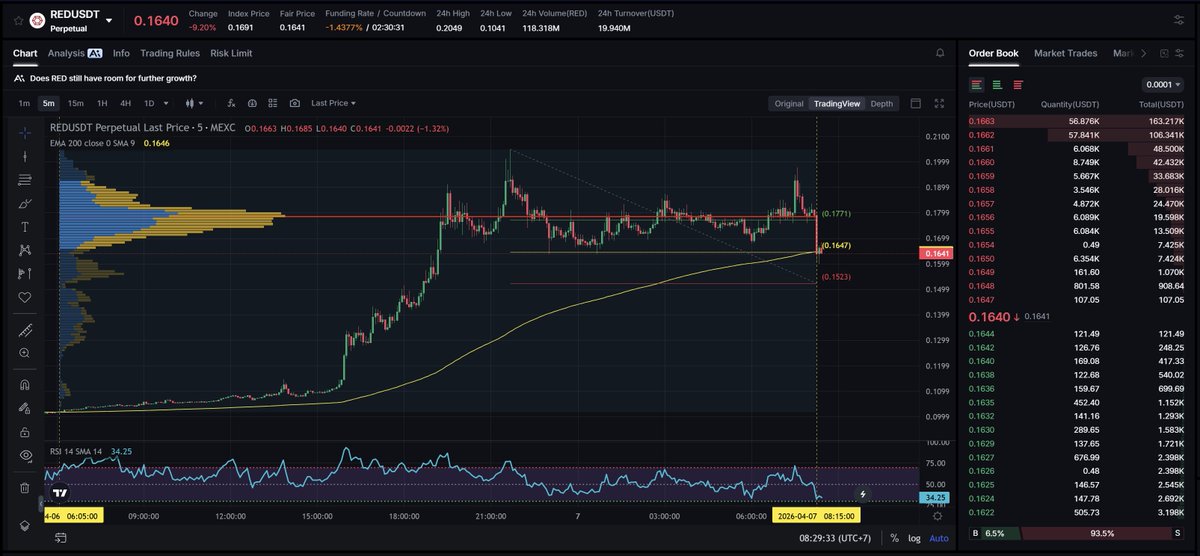Image resolution: width=1200 pixels, height=556 pixels.
Task: Switch to the Chart tab
Action: coord(25,53)
